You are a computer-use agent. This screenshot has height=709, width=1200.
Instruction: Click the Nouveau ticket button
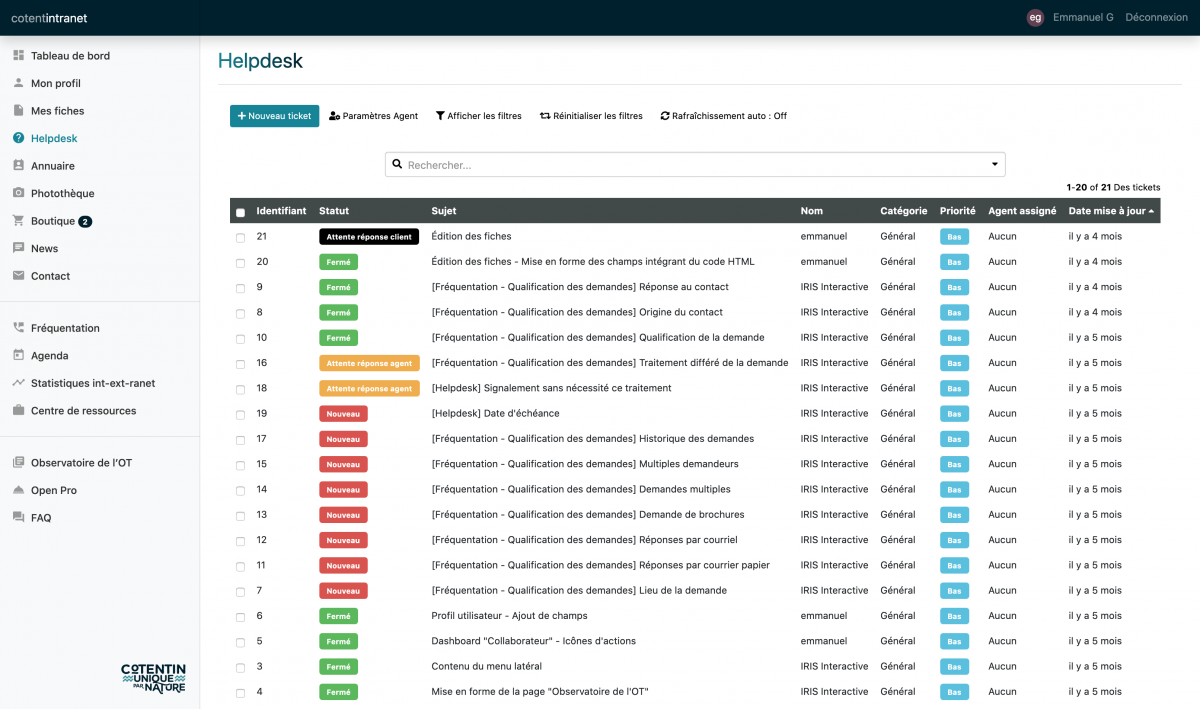pos(274,116)
